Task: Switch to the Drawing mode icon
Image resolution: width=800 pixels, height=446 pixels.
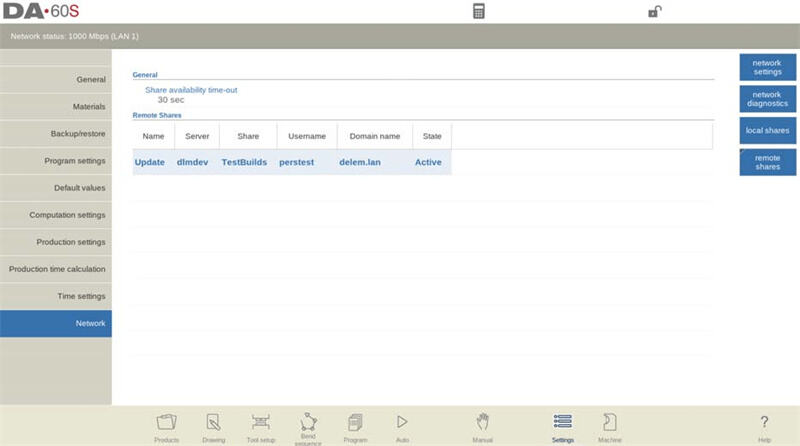Action: point(213,425)
